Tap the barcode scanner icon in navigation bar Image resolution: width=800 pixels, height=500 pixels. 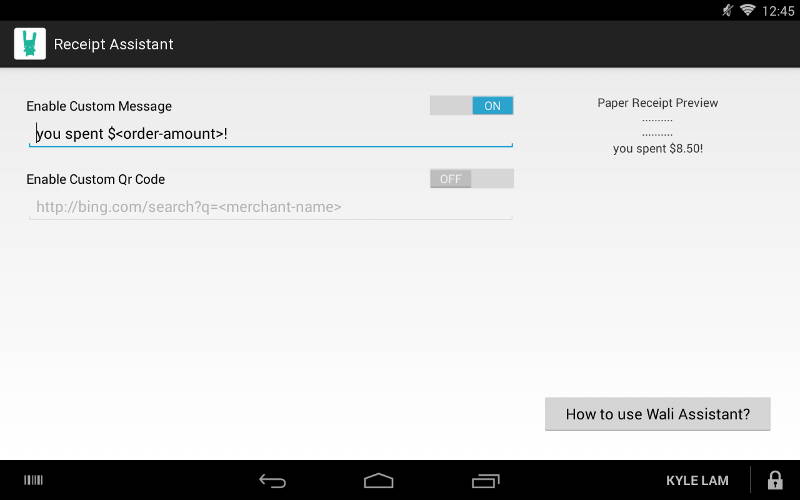pyautogui.click(x=34, y=480)
